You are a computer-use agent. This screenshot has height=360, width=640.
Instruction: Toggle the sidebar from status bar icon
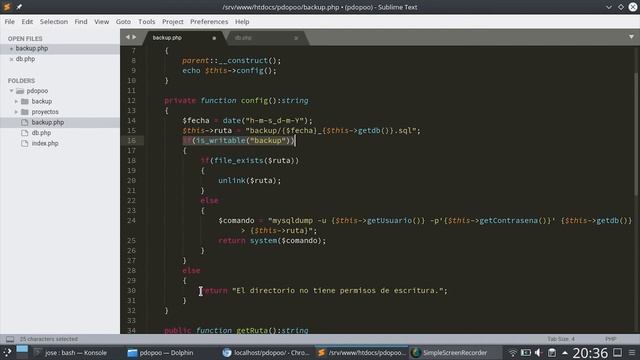pyautogui.click(x=10, y=339)
